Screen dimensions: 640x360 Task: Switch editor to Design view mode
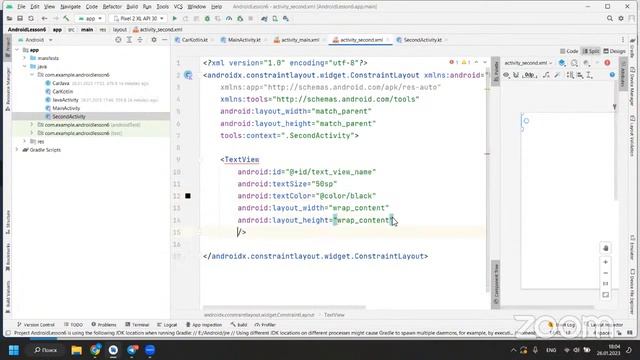click(614, 51)
